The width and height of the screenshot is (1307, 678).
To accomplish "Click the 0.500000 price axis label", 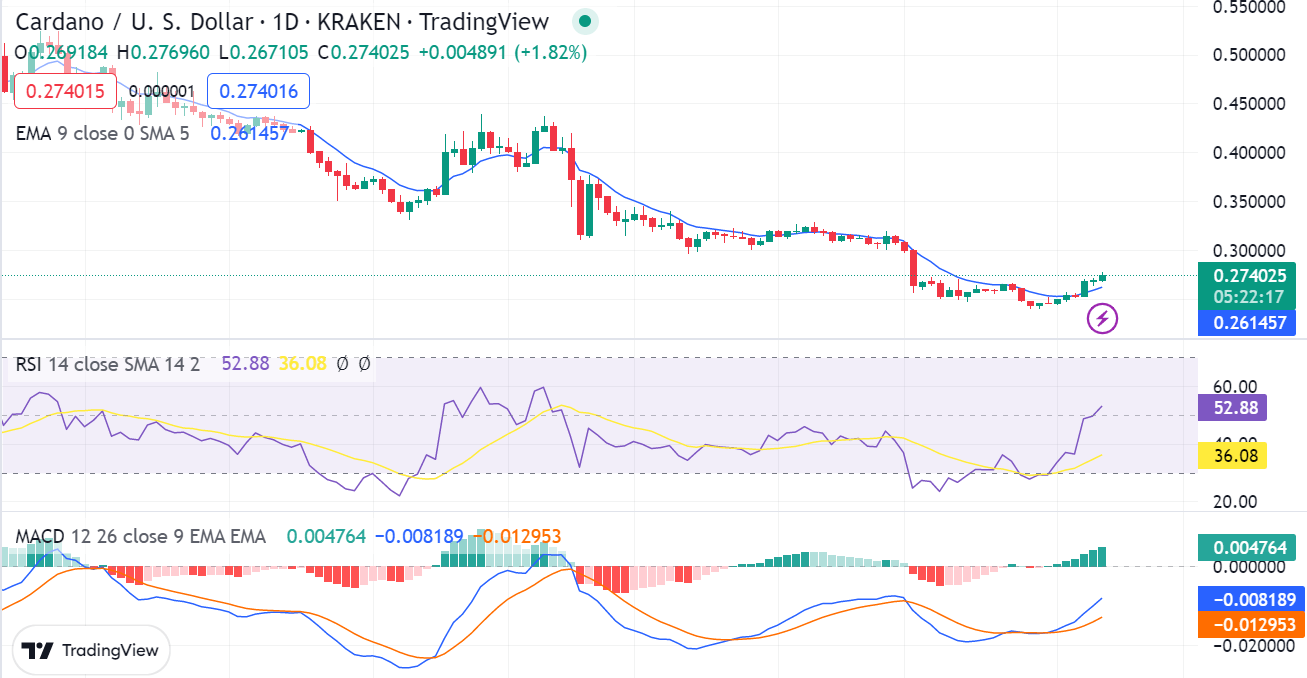I will point(1251,54).
